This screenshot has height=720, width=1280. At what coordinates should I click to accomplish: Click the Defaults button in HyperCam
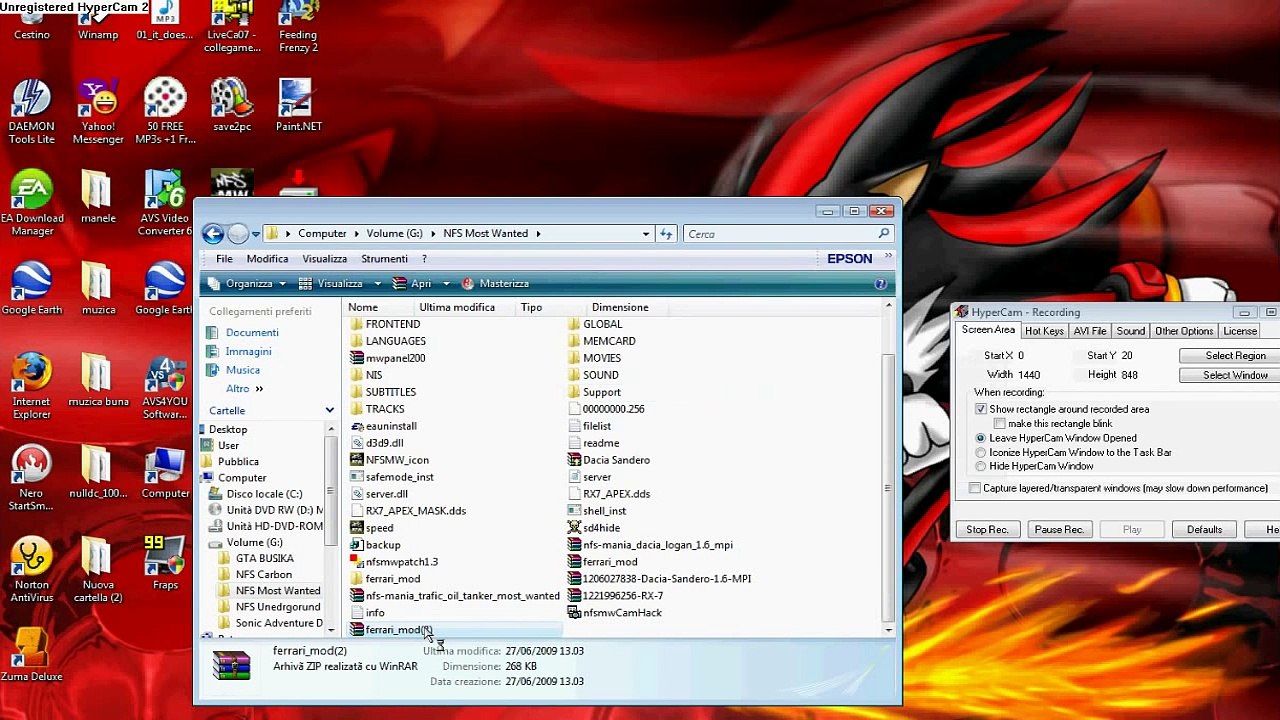(1204, 529)
